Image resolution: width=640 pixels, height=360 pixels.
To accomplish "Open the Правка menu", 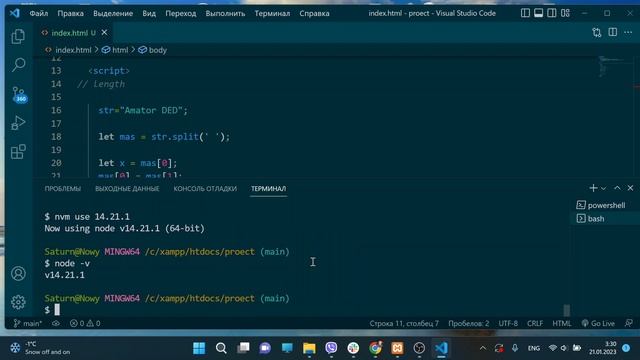I will tap(70, 13).
